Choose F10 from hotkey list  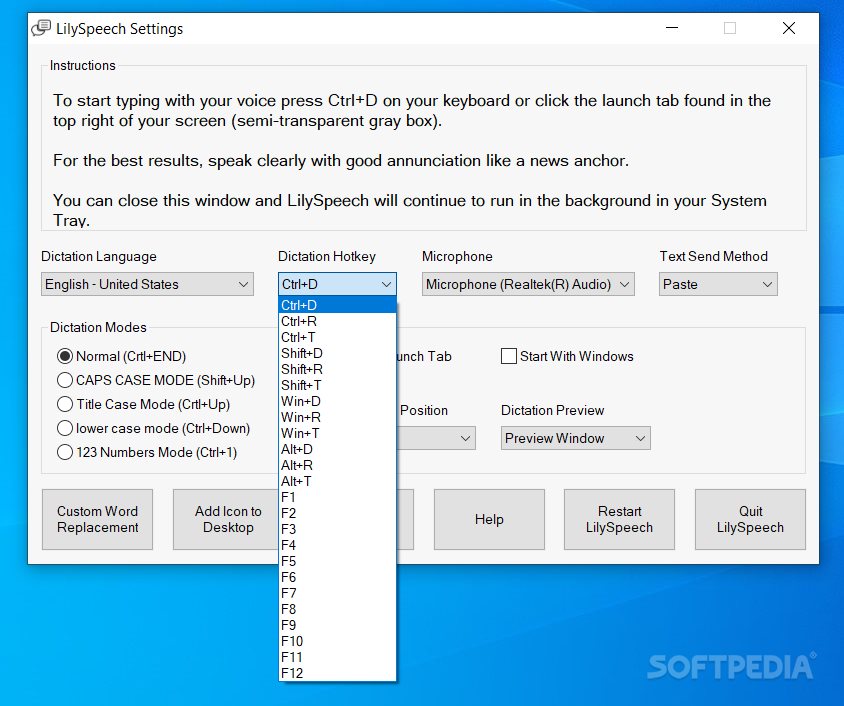(x=337, y=641)
